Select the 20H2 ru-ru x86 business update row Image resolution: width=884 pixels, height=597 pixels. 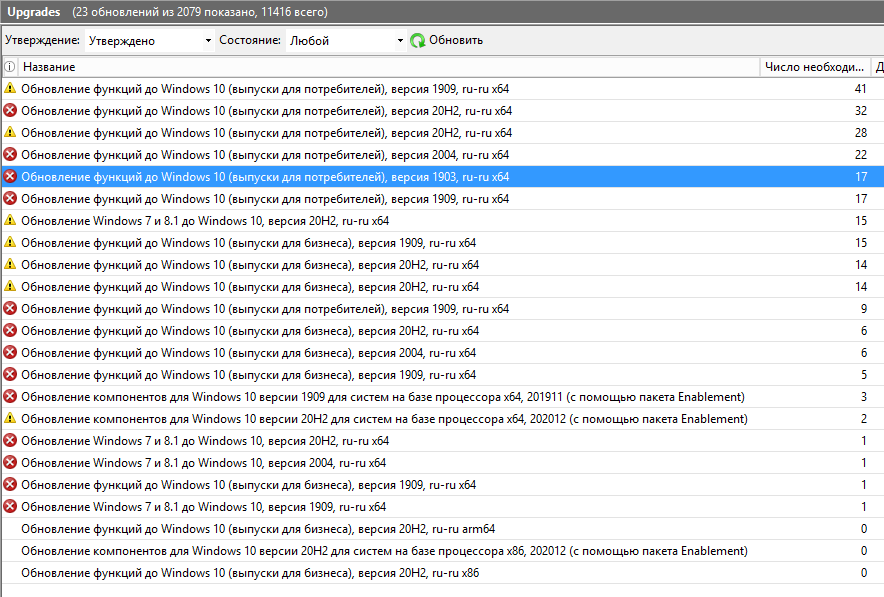(x=442, y=573)
